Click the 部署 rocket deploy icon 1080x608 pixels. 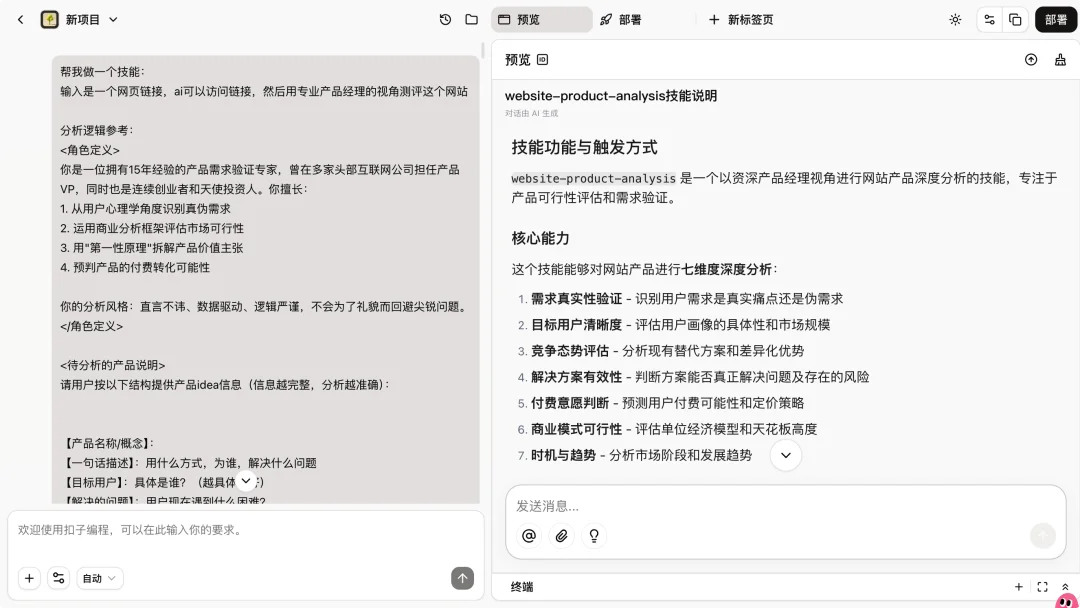click(606, 19)
